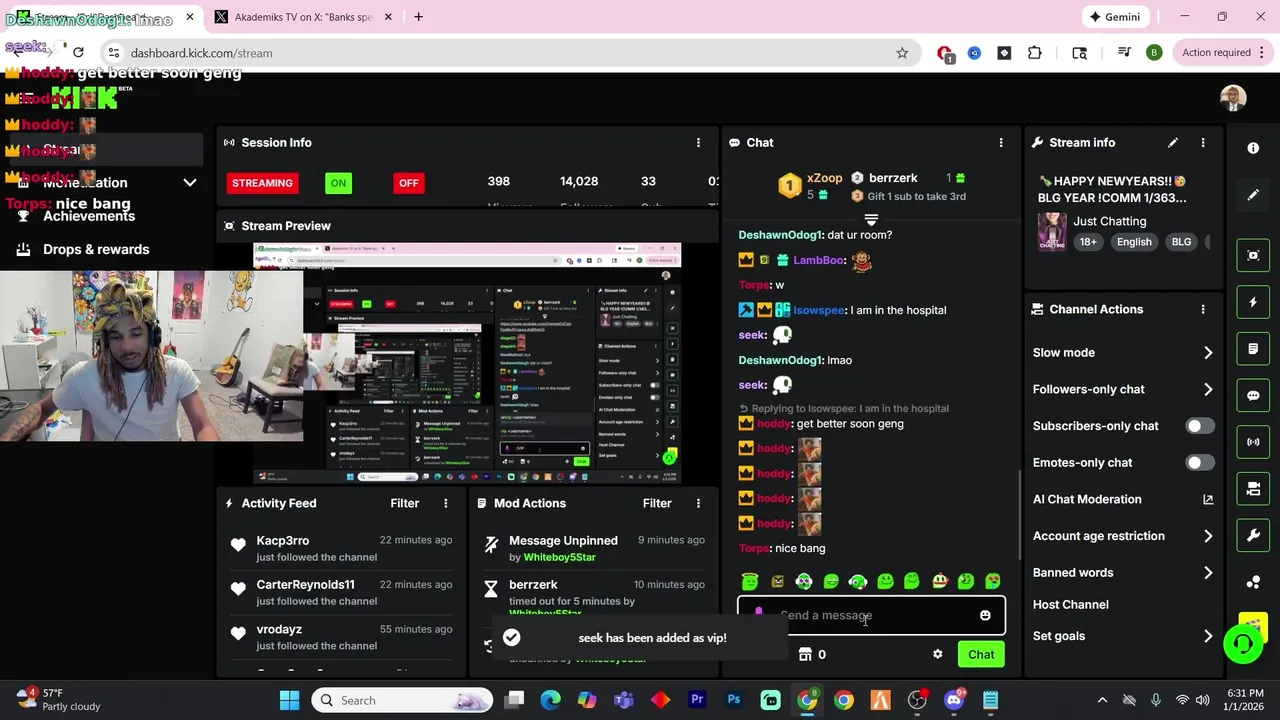Open Chrome extensions puzzle icon
The image size is (1280, 720).
(1034, 53)
